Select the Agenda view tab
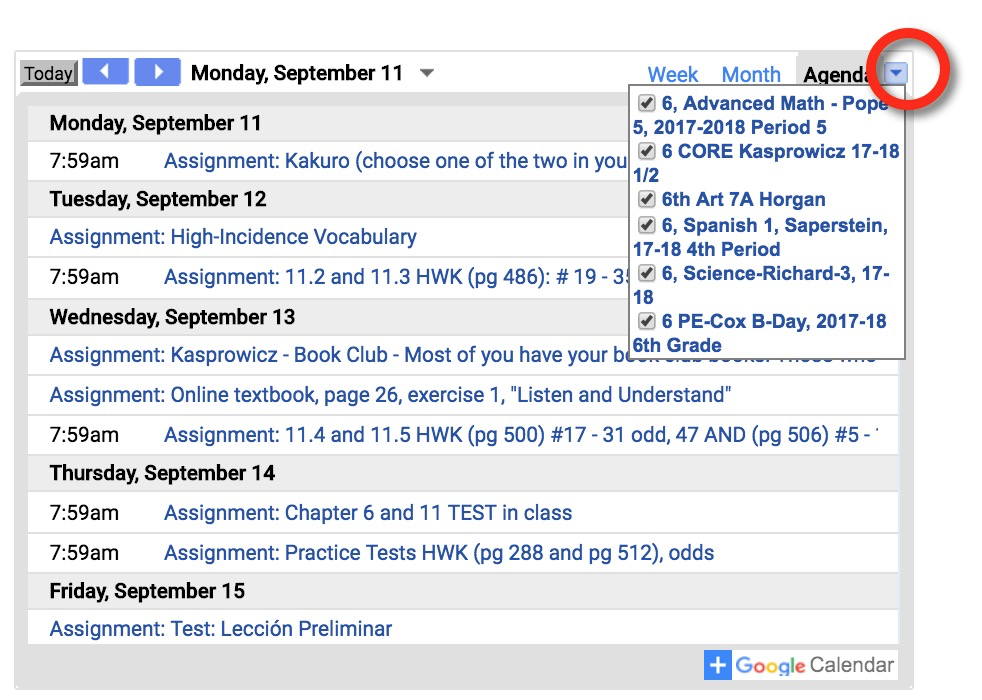Screen dimensions: 982x700 (x=835, y=75)
